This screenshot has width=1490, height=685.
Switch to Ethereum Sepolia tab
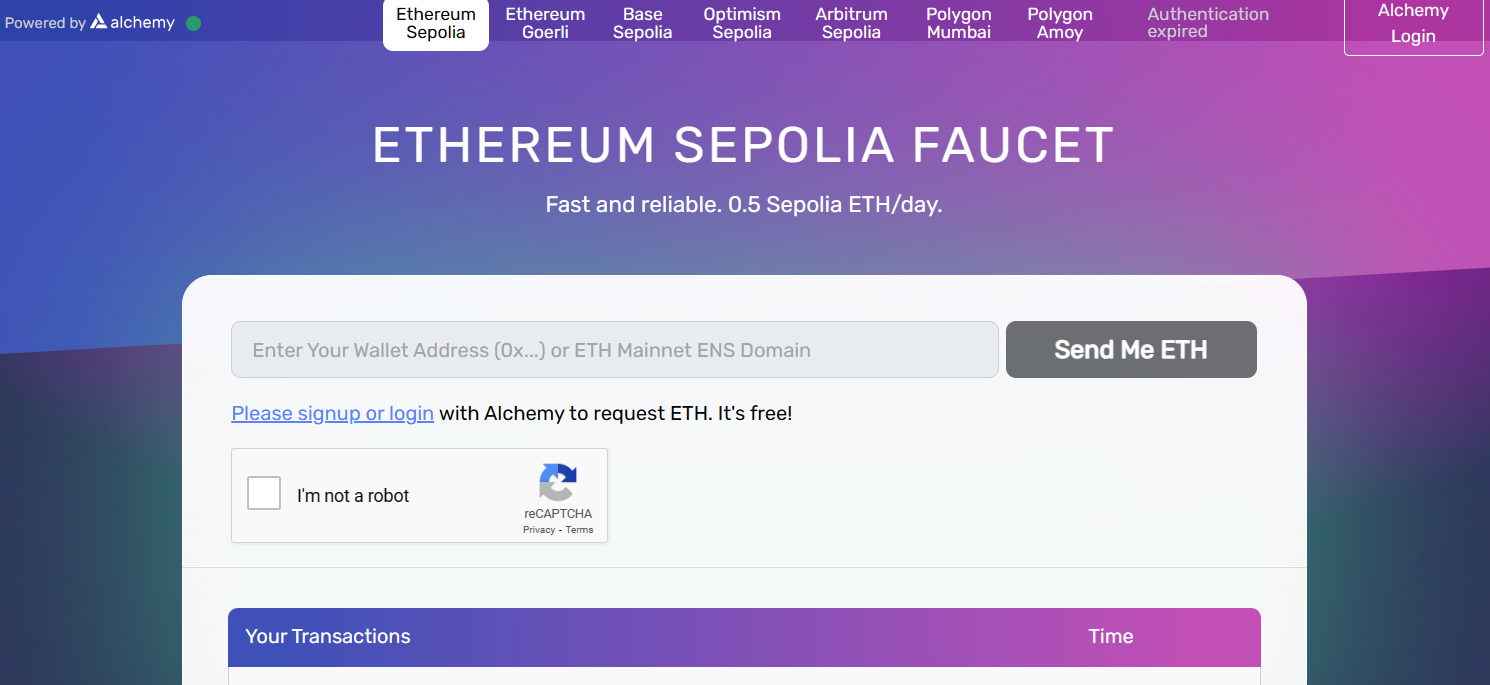(436, 23)
